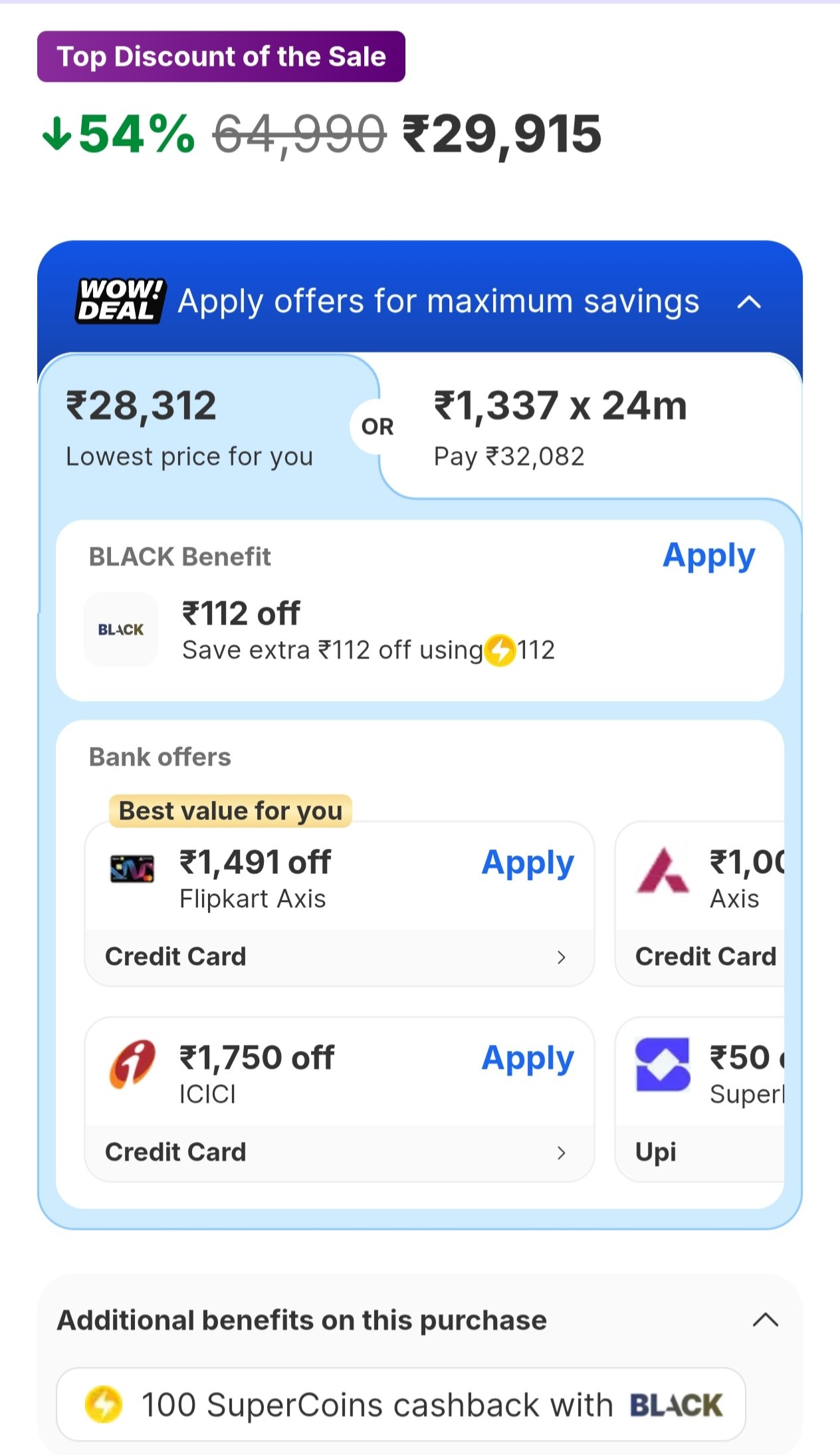Tap the BLACK membership logo icon
This screenshot has width=840, height=1455.
[x=121, y=629]
